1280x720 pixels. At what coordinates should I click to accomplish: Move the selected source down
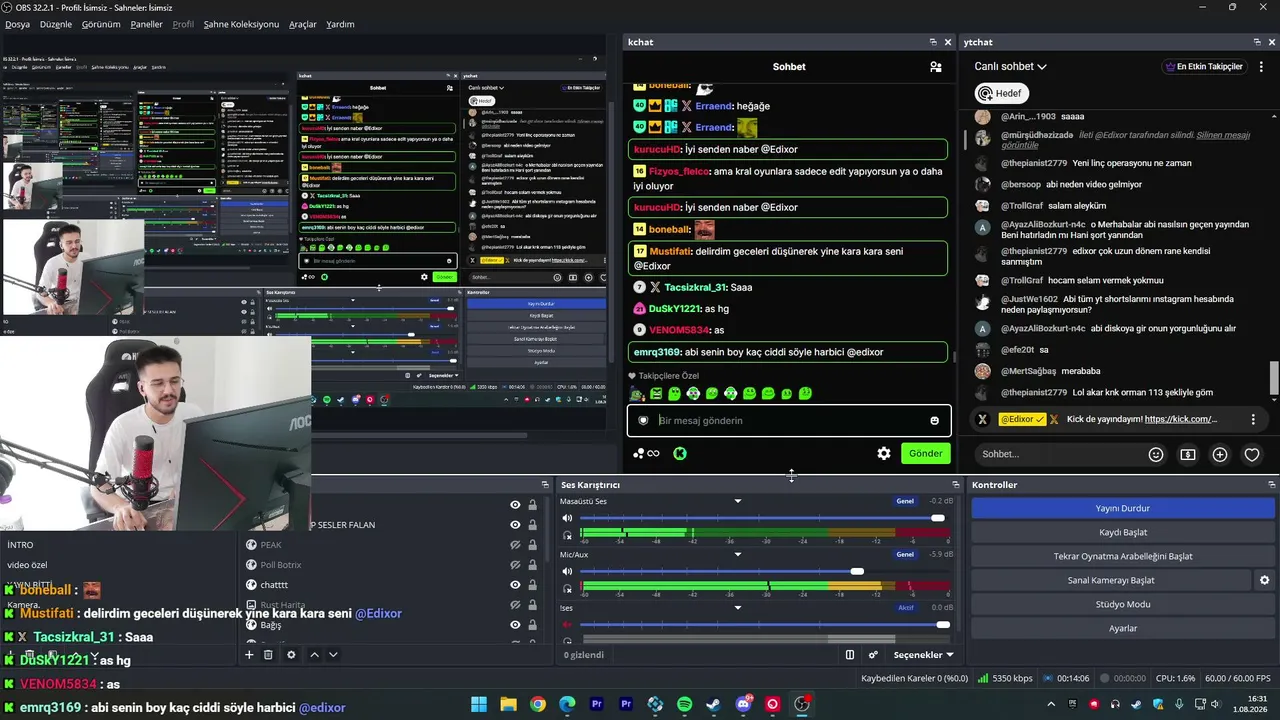(x=333, y=655)
